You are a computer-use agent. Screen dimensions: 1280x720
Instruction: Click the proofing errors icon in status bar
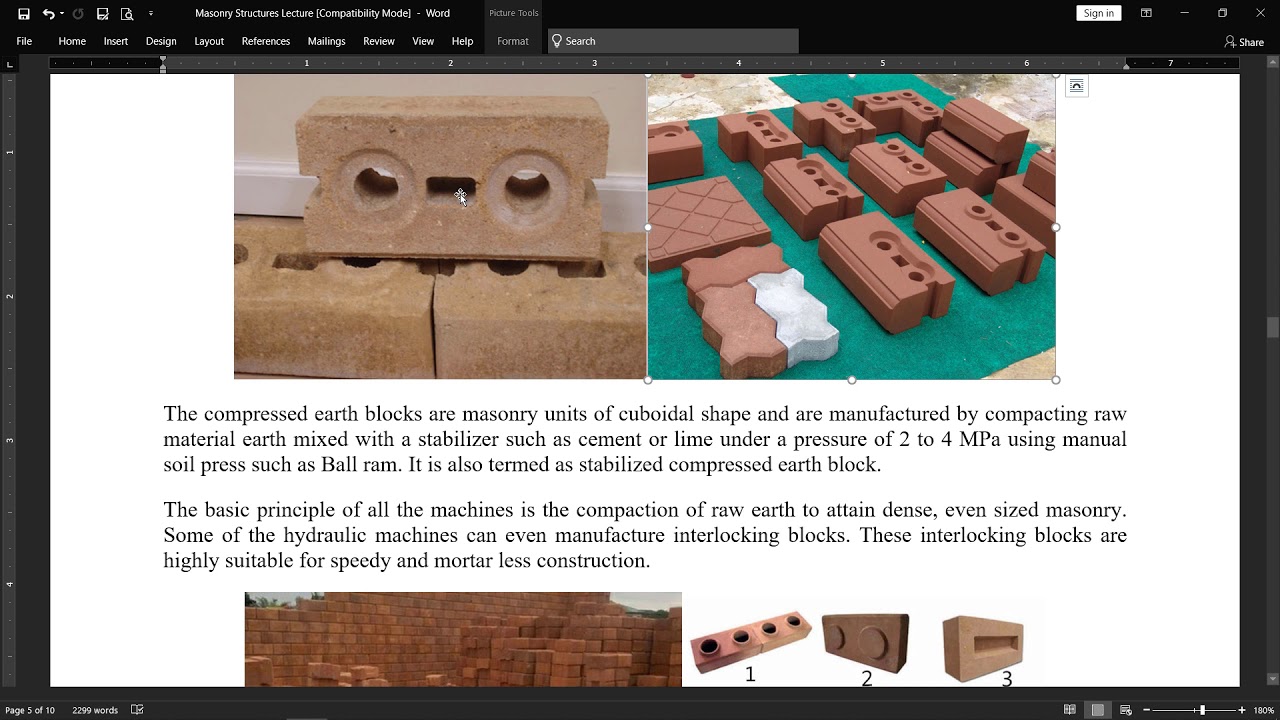click(138, 710)
